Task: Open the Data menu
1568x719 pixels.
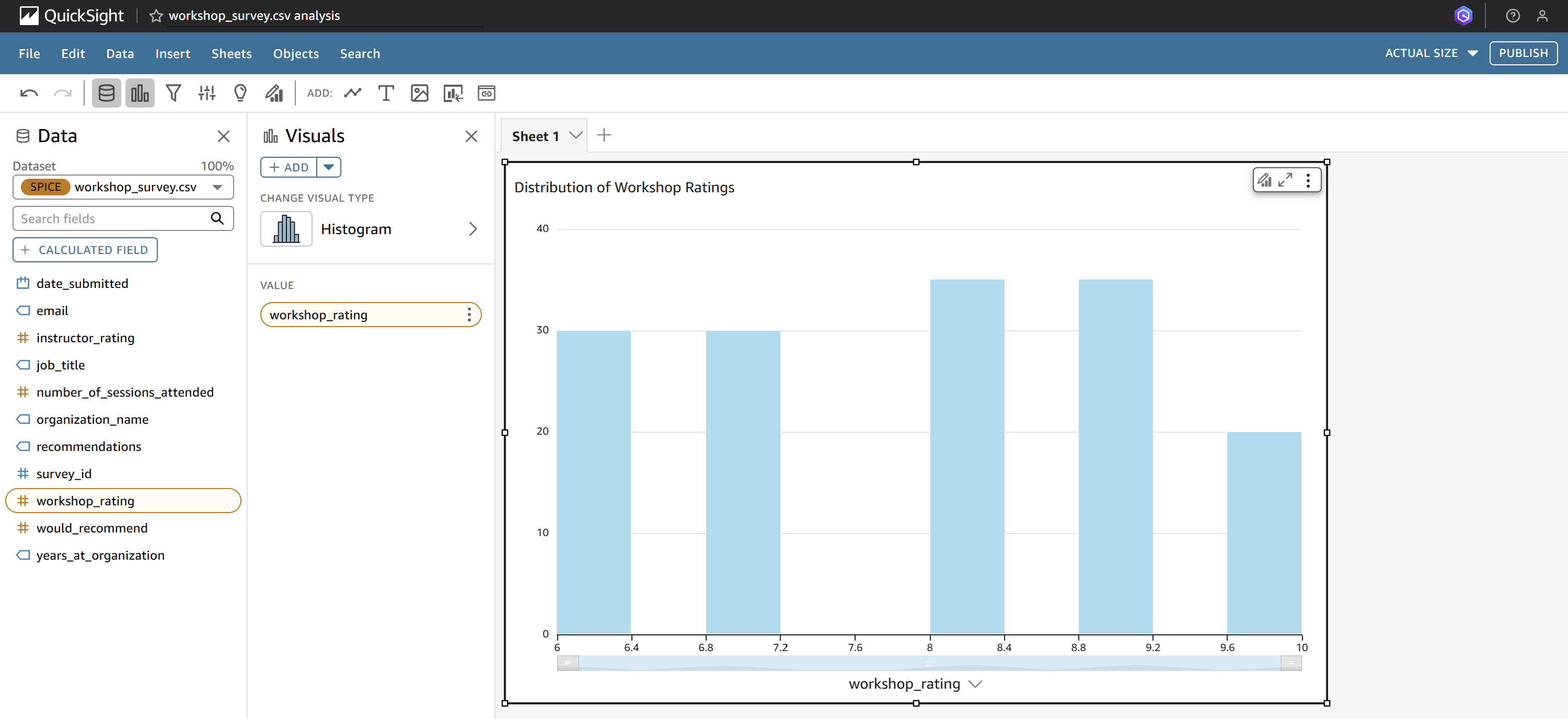Action: (x=120, y=53)
